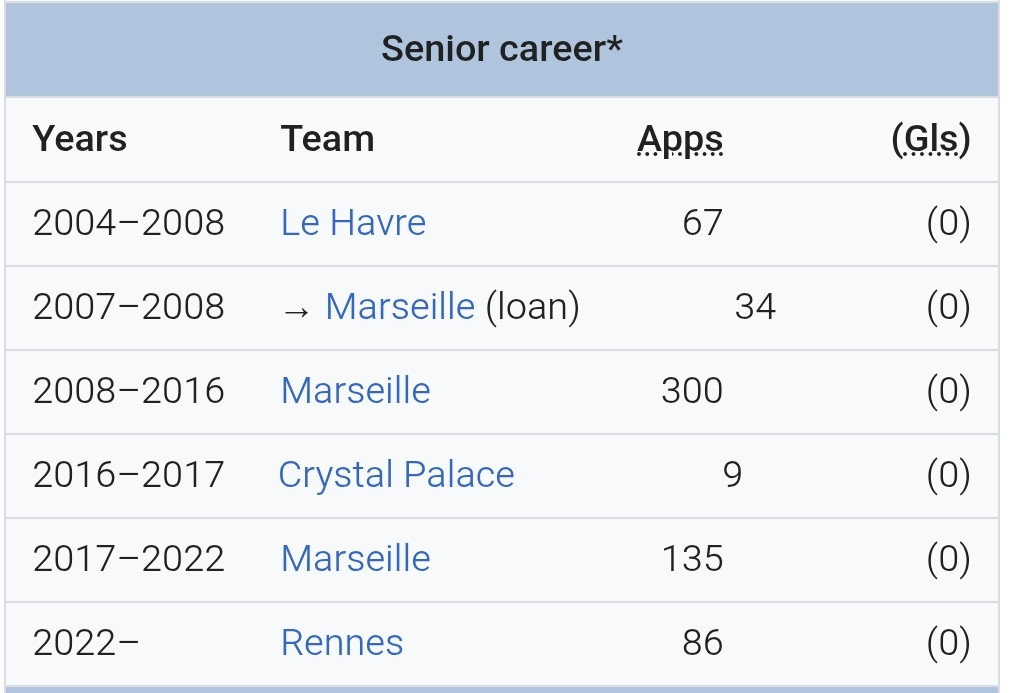Click the 34 appearances loan value
Viewport: 1011px width, 693px height.
(755, 306)
